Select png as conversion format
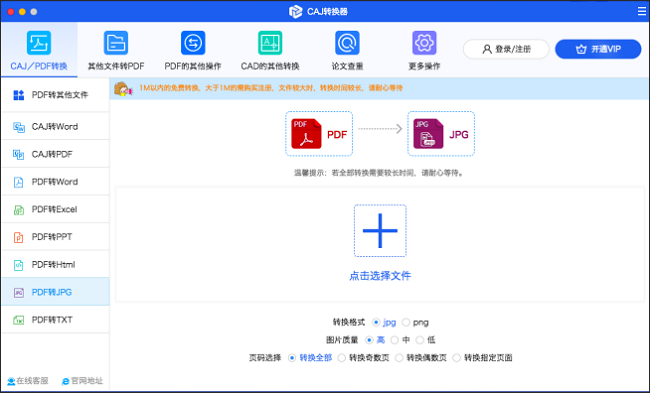This screenshot has width=650, height=393. (406, 322)
